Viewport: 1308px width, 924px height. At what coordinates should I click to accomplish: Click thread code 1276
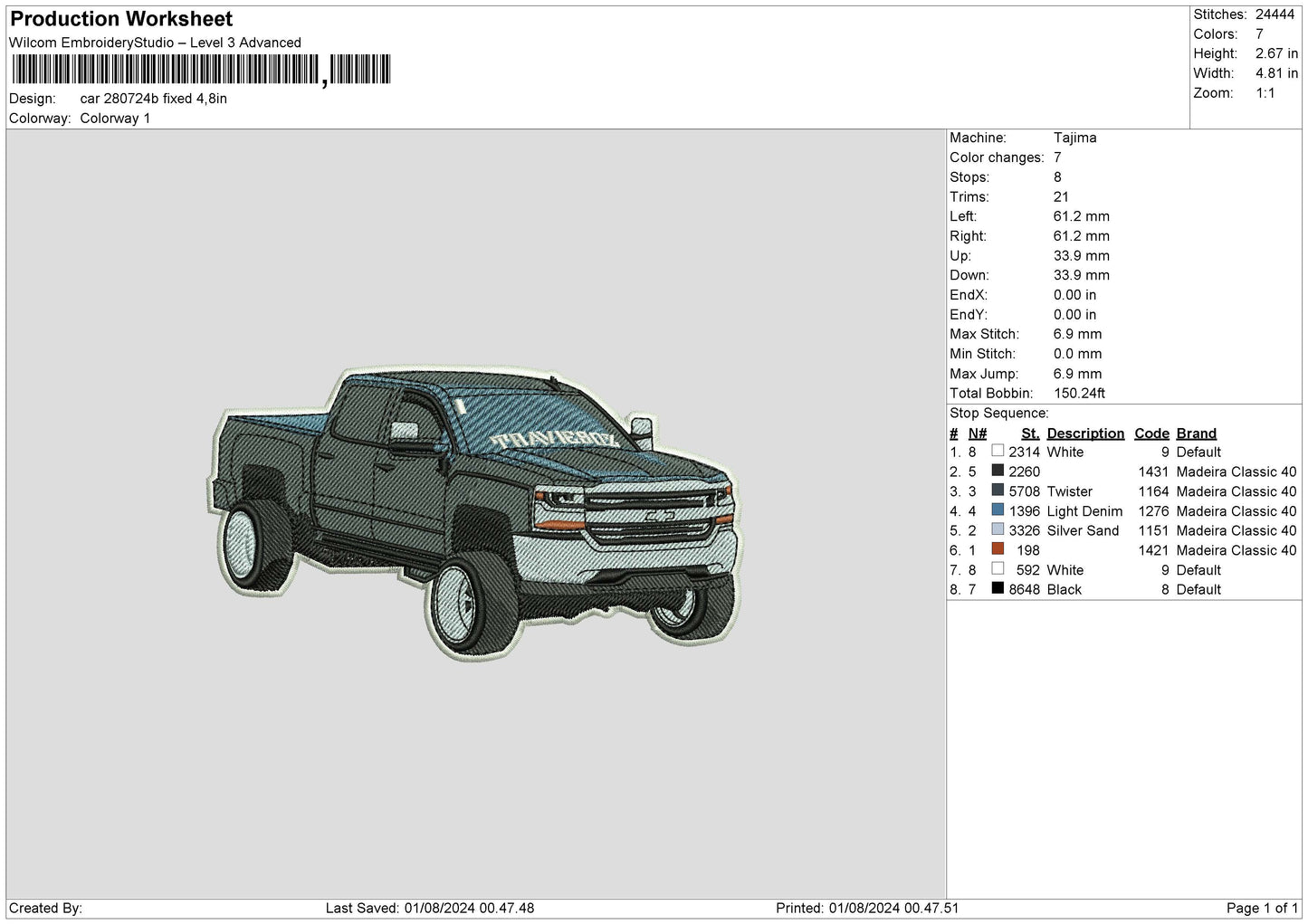pos(1153,511)
